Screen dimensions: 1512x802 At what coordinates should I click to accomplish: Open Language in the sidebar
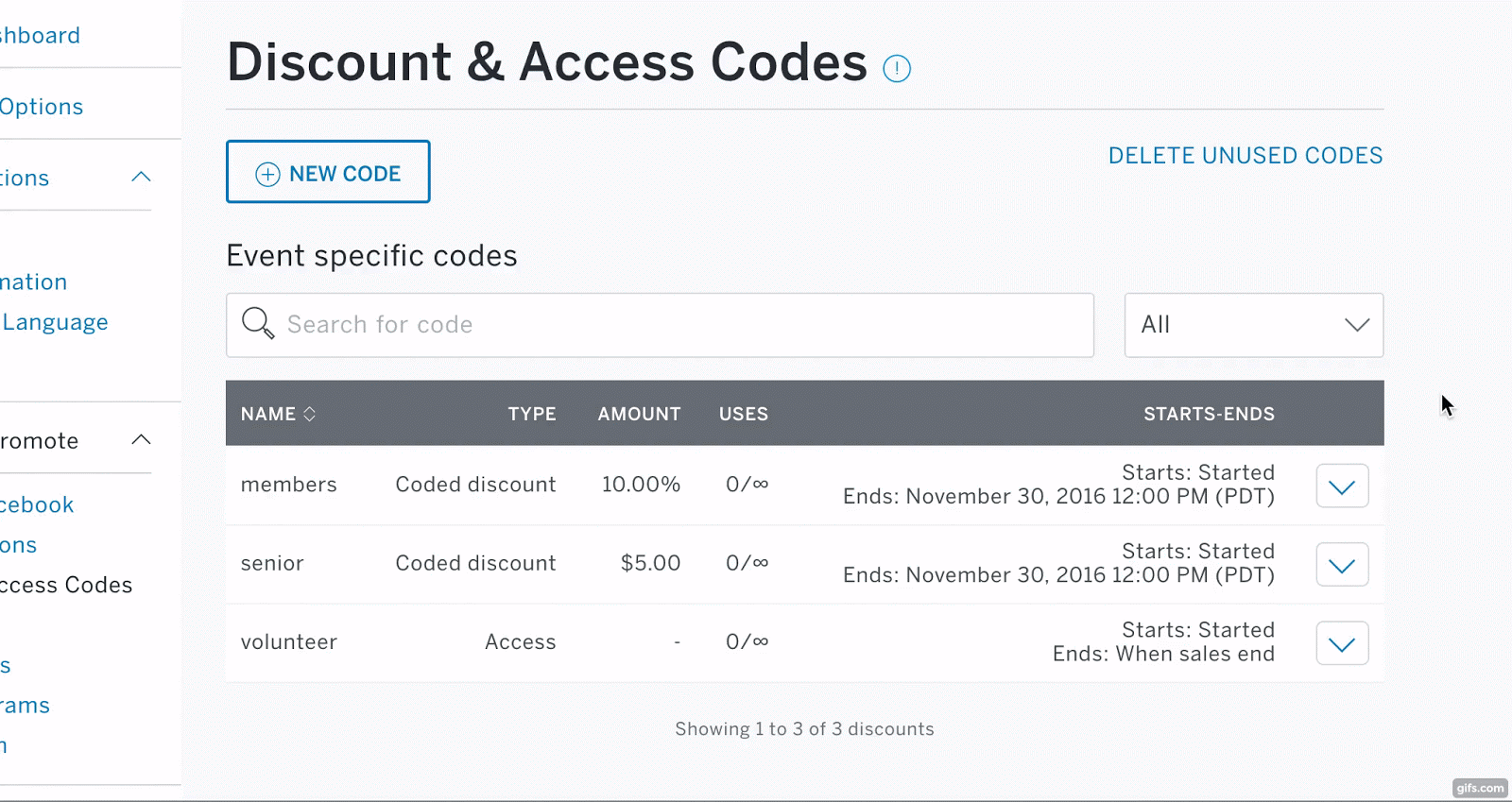[56, 322]
